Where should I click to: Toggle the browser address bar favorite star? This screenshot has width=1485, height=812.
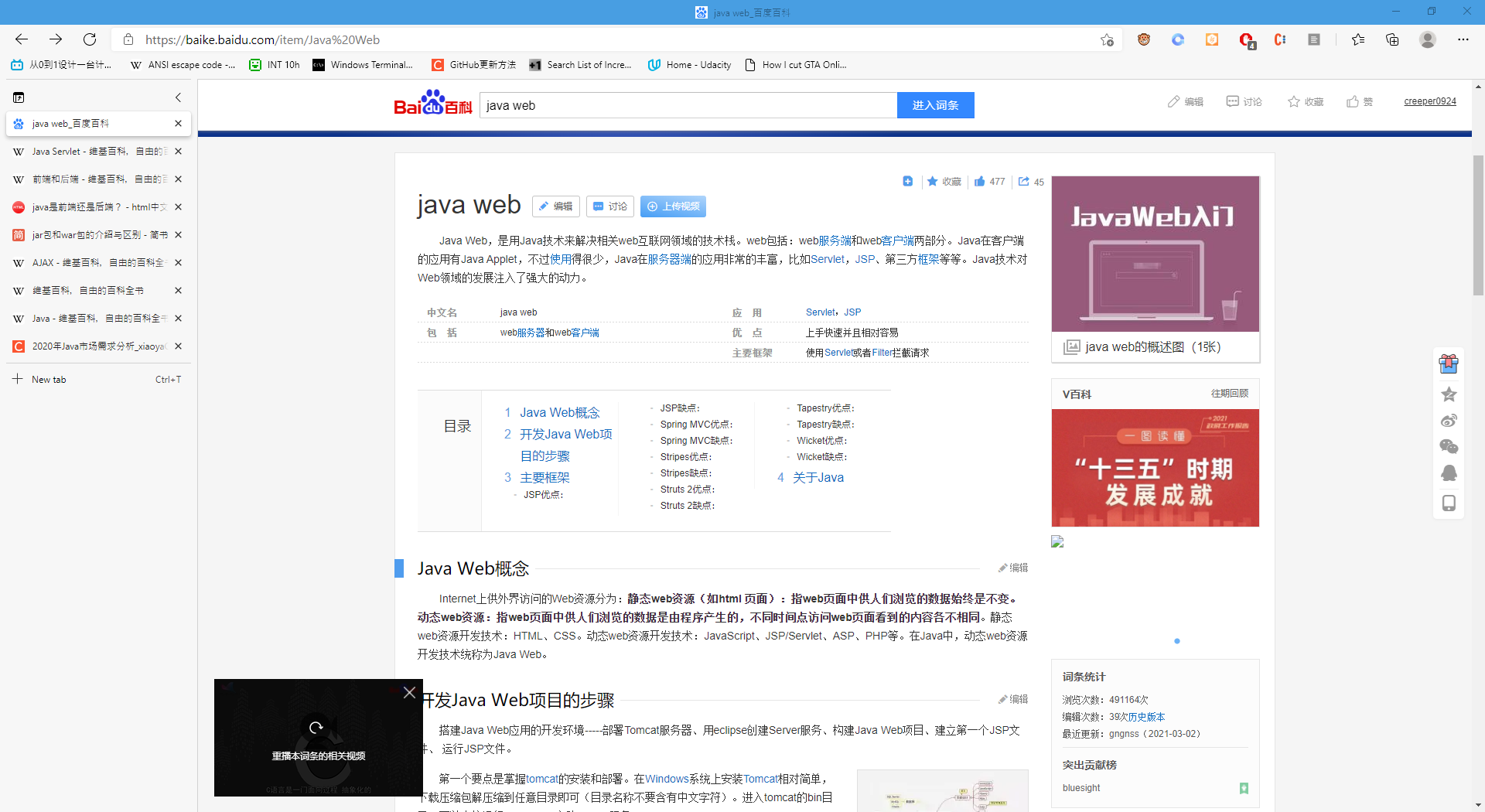[x=1106, y=39]
